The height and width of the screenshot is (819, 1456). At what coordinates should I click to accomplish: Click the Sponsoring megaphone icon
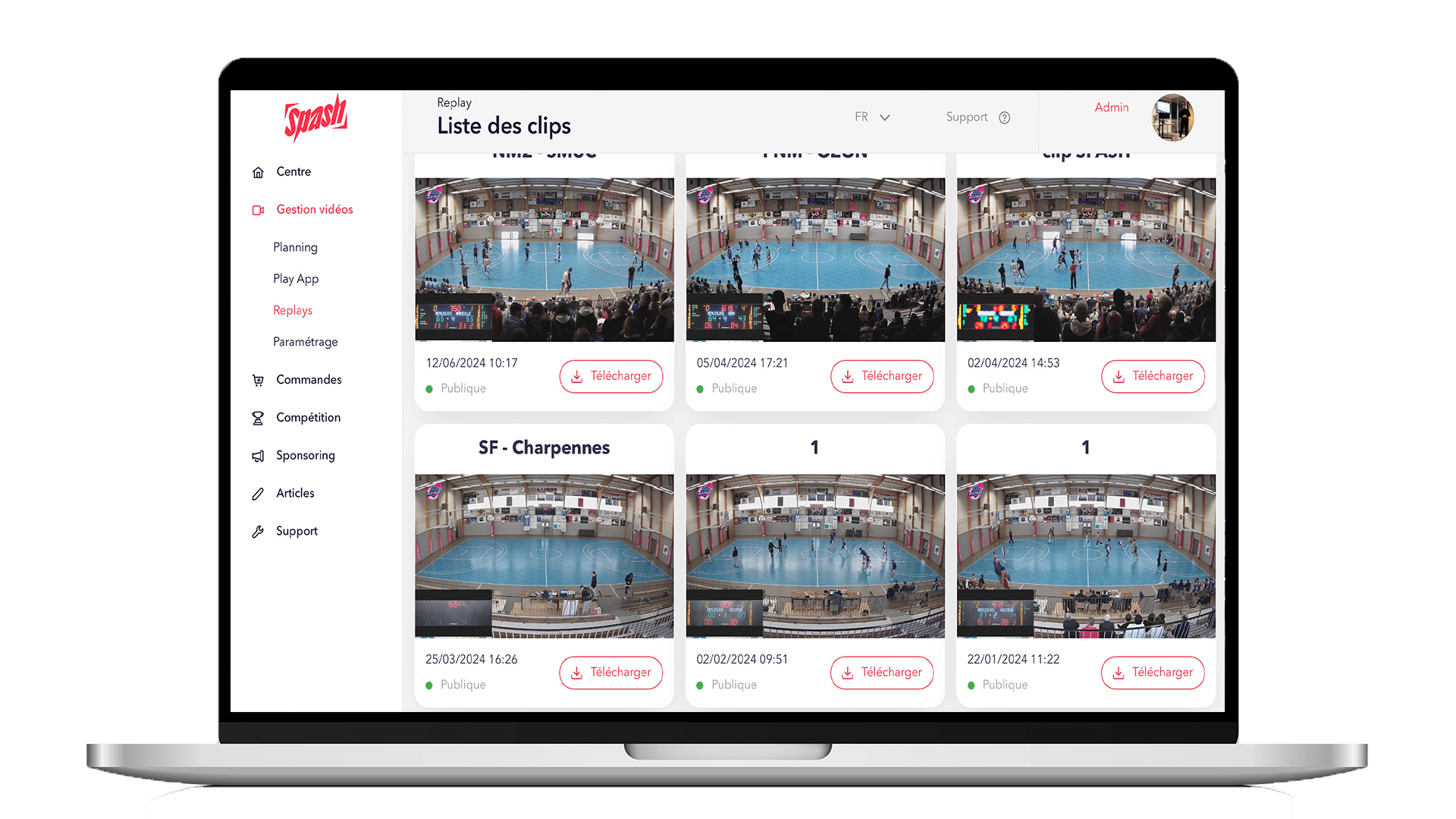(258, 456)
